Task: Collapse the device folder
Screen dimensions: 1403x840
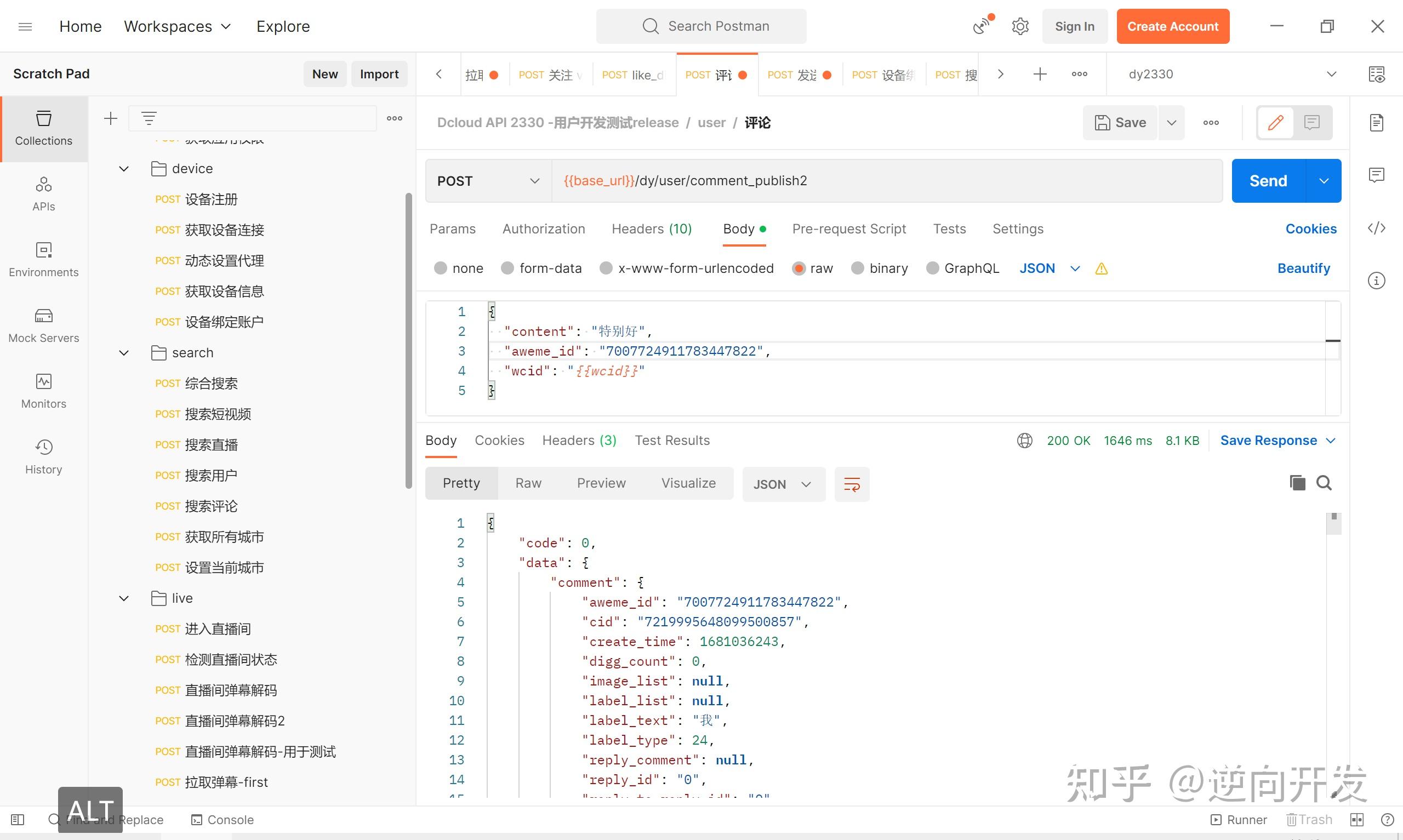Action: [x=124, y=169]
